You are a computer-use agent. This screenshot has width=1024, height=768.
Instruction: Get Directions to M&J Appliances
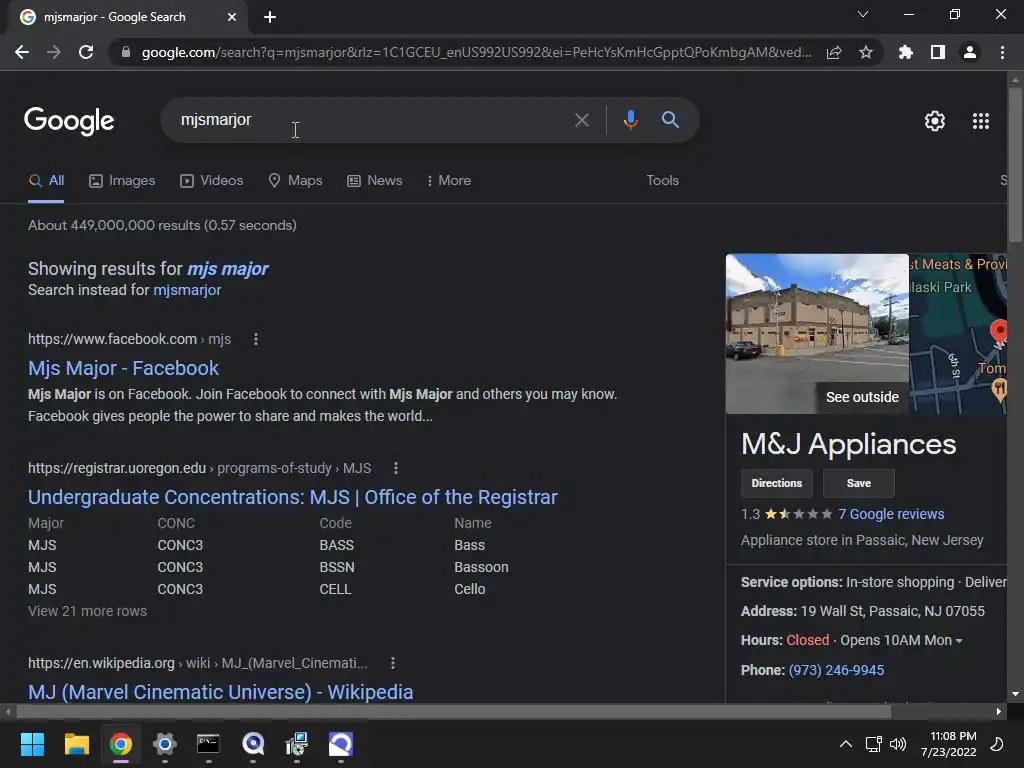coord(776,483)
